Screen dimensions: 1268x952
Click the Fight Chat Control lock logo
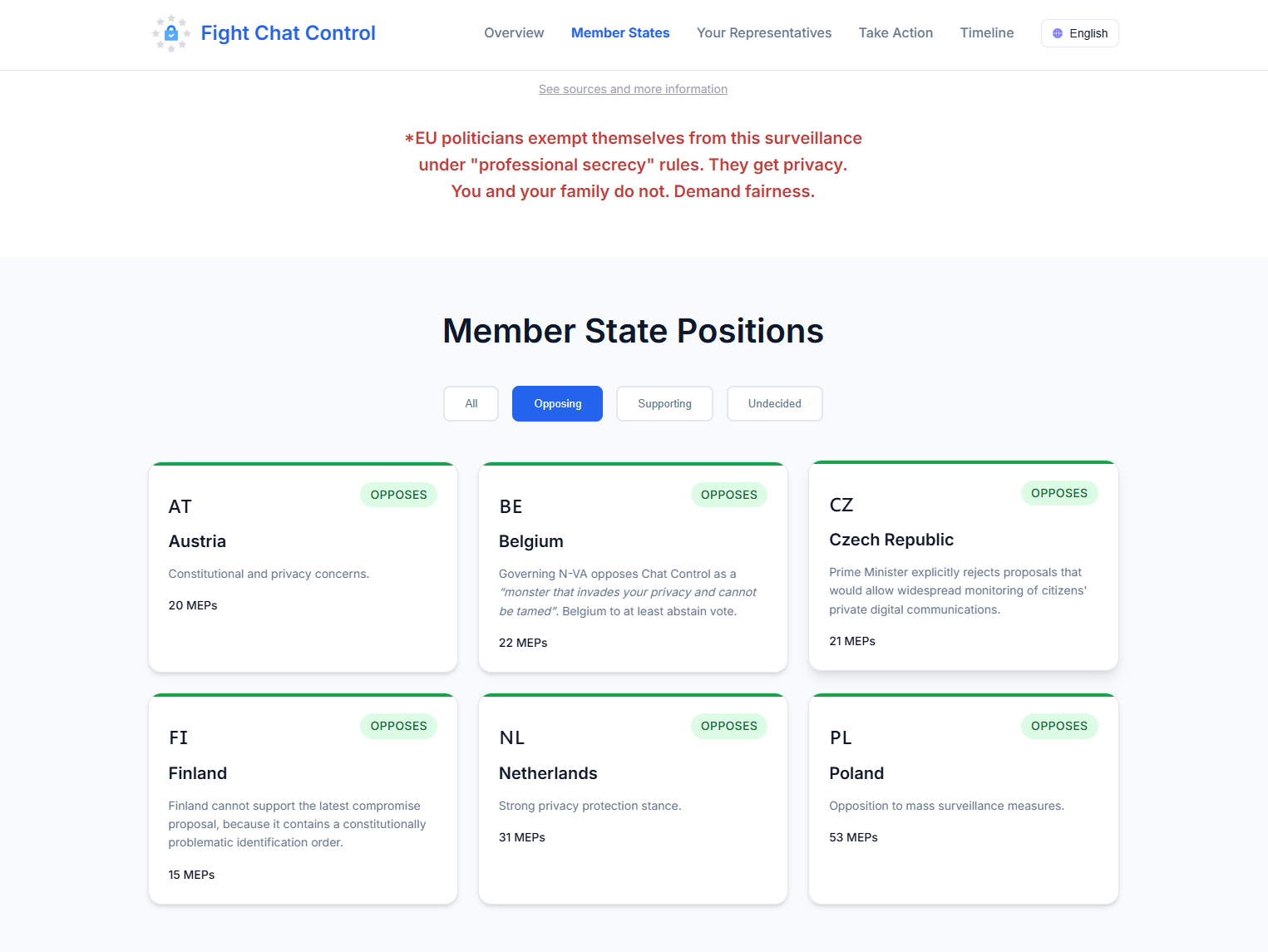(x=170, y=33)
